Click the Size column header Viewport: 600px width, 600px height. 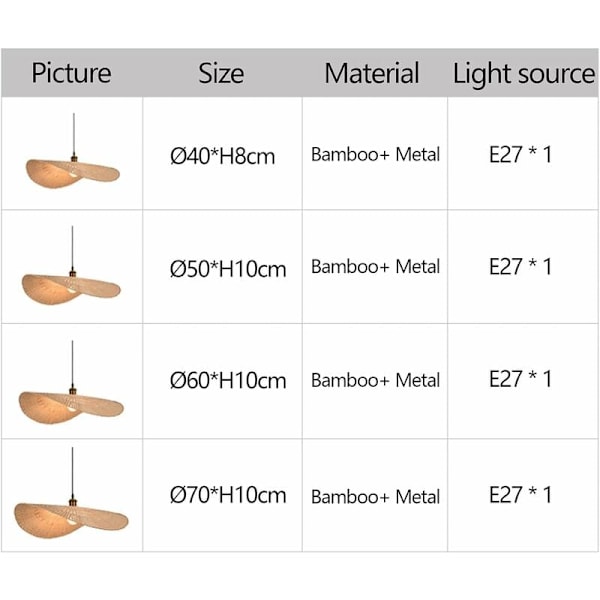(x=221, y=73)
